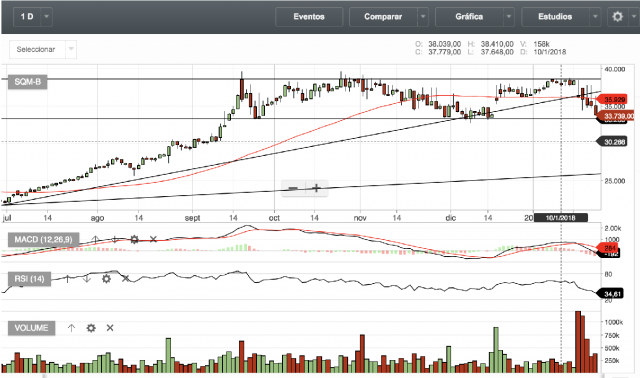This screenshot has width=640, height=378.
Task: Expand the Comparar dropdown arrow
Action: coord(423,17)
